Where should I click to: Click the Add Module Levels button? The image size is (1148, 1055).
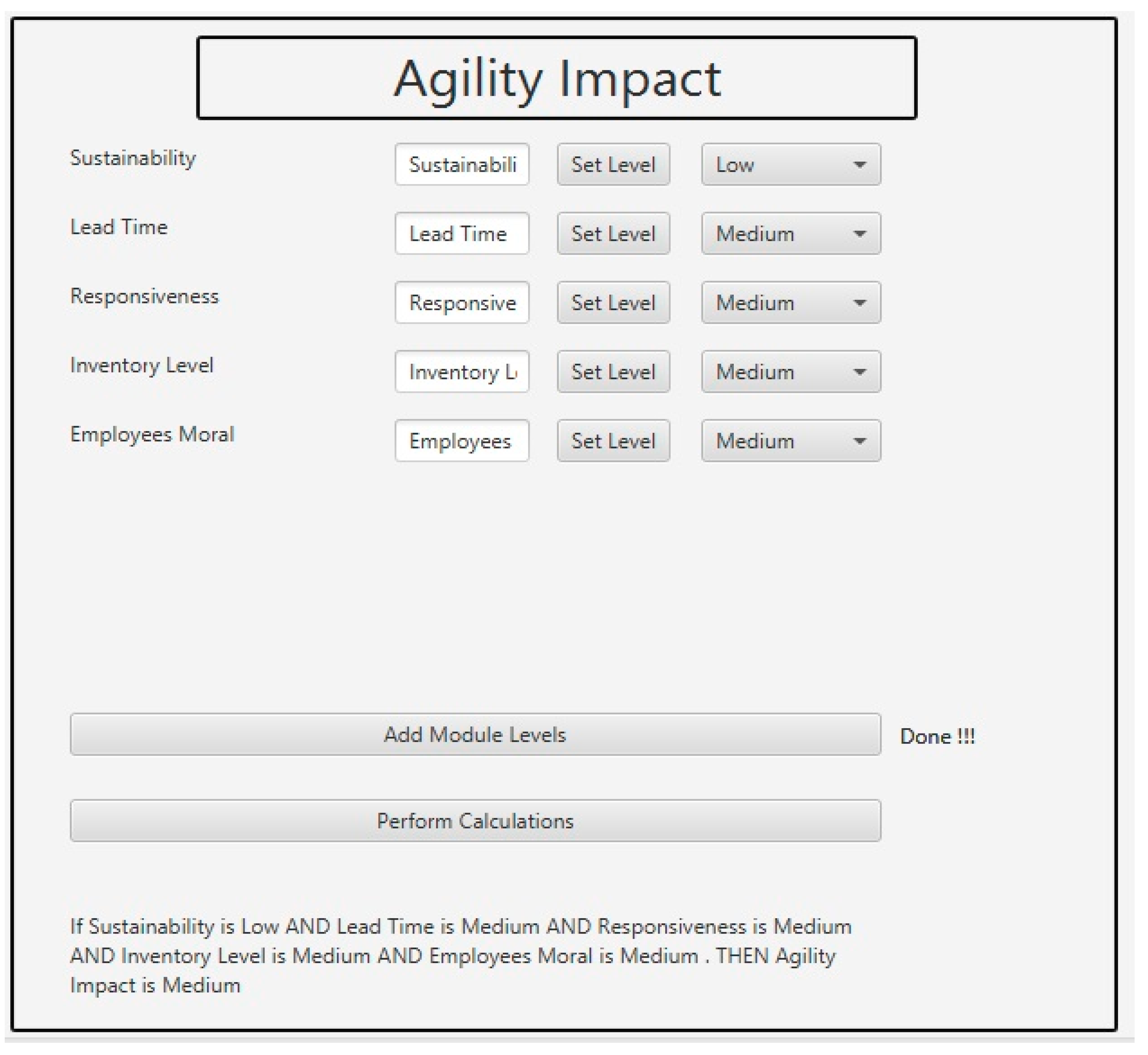pos(475,734)
